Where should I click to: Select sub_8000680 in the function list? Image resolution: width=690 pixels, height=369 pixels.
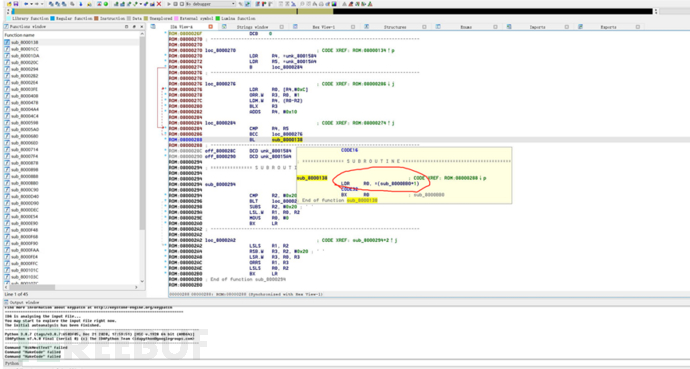click(72, 136)
